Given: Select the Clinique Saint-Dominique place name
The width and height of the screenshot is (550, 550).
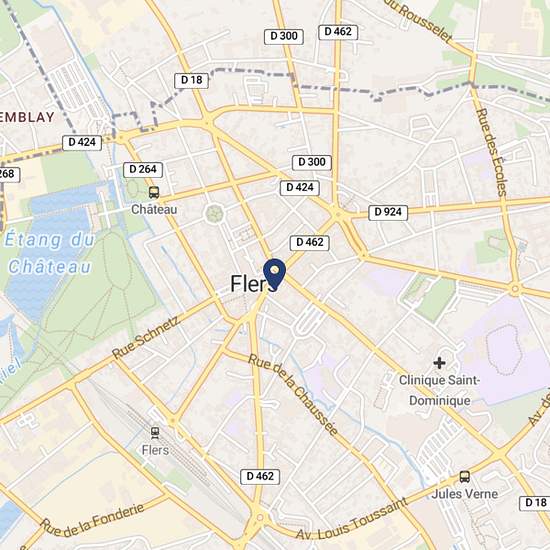Looking at the screenshot, I should (440, 390).
